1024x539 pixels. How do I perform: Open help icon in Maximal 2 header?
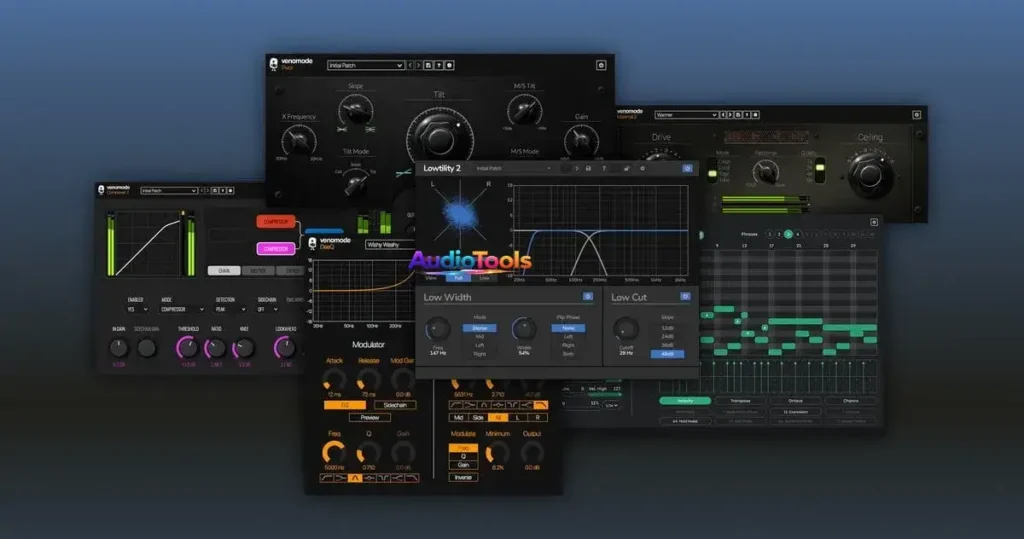coord(746,115)
